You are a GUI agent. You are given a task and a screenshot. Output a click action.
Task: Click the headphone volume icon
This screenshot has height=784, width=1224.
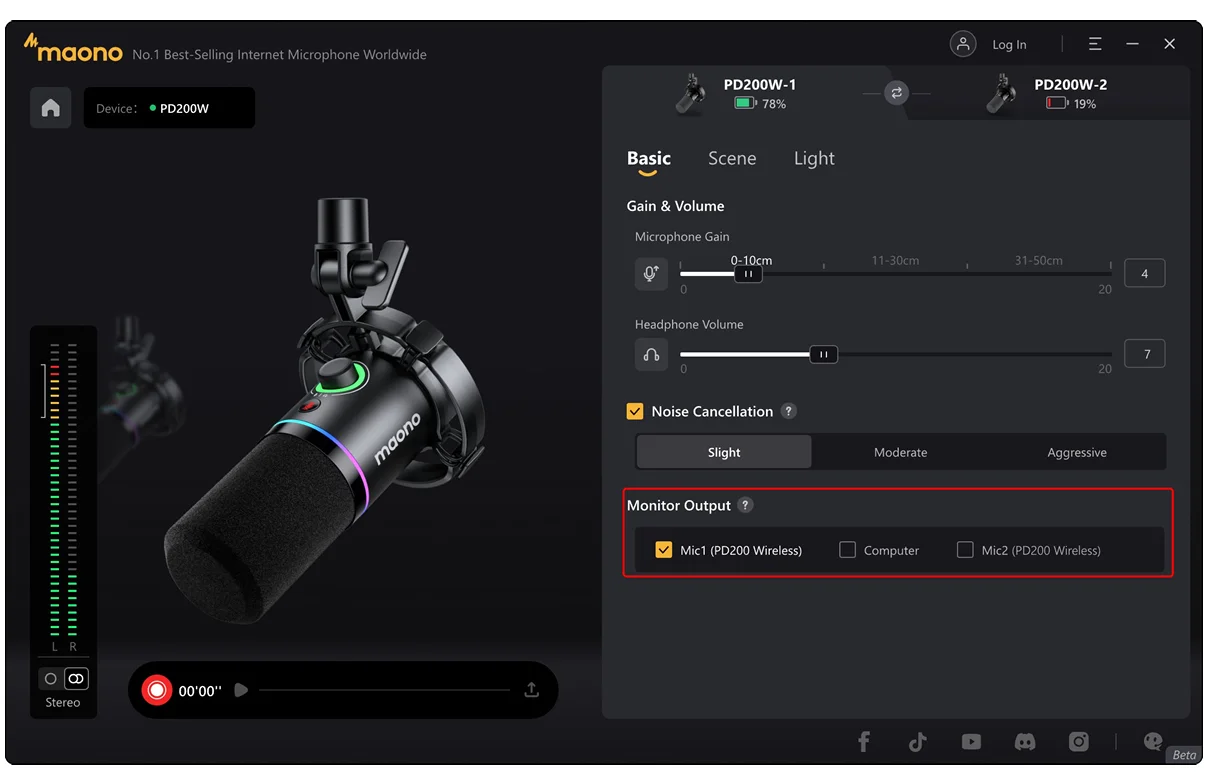651,355
